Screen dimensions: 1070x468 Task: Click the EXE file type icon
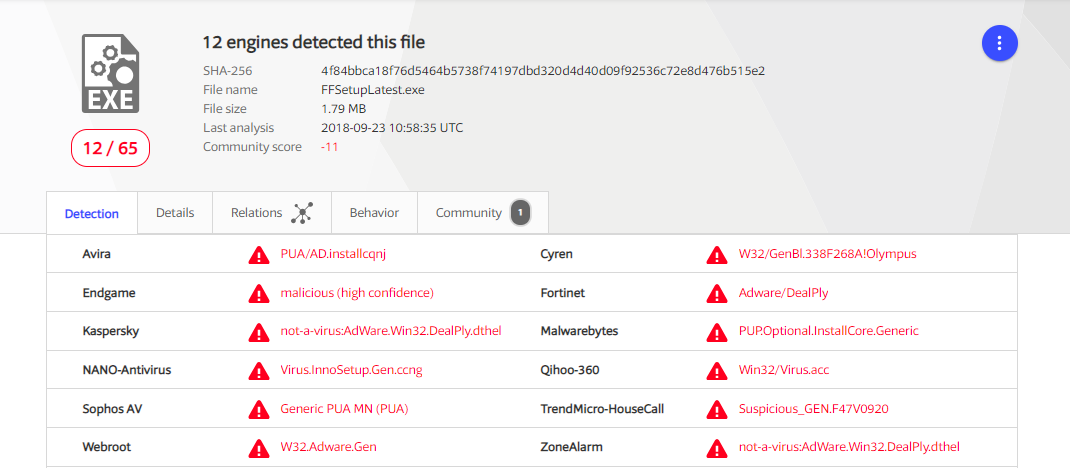[x=111, y=74]
